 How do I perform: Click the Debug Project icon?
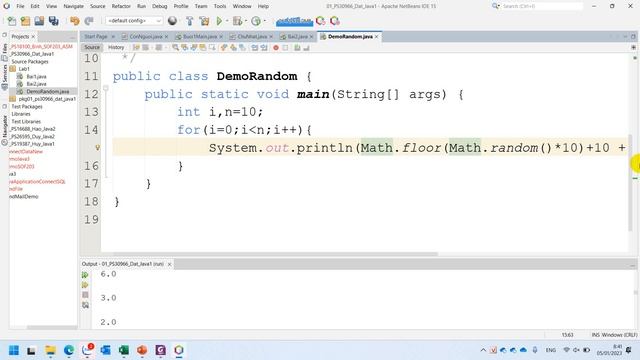tap(237, 21)
